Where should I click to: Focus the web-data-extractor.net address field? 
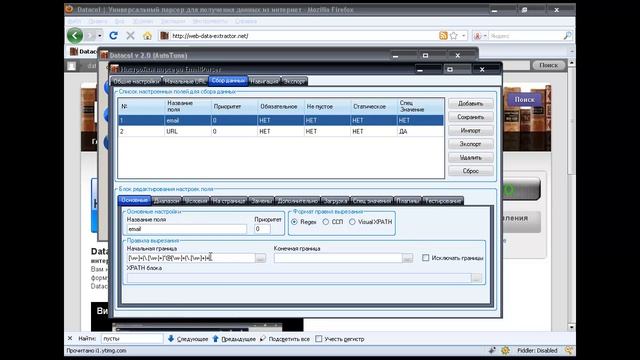[302, 36]
